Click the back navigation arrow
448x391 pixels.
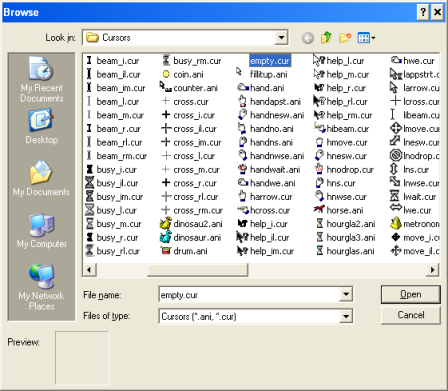coord(308,38)
